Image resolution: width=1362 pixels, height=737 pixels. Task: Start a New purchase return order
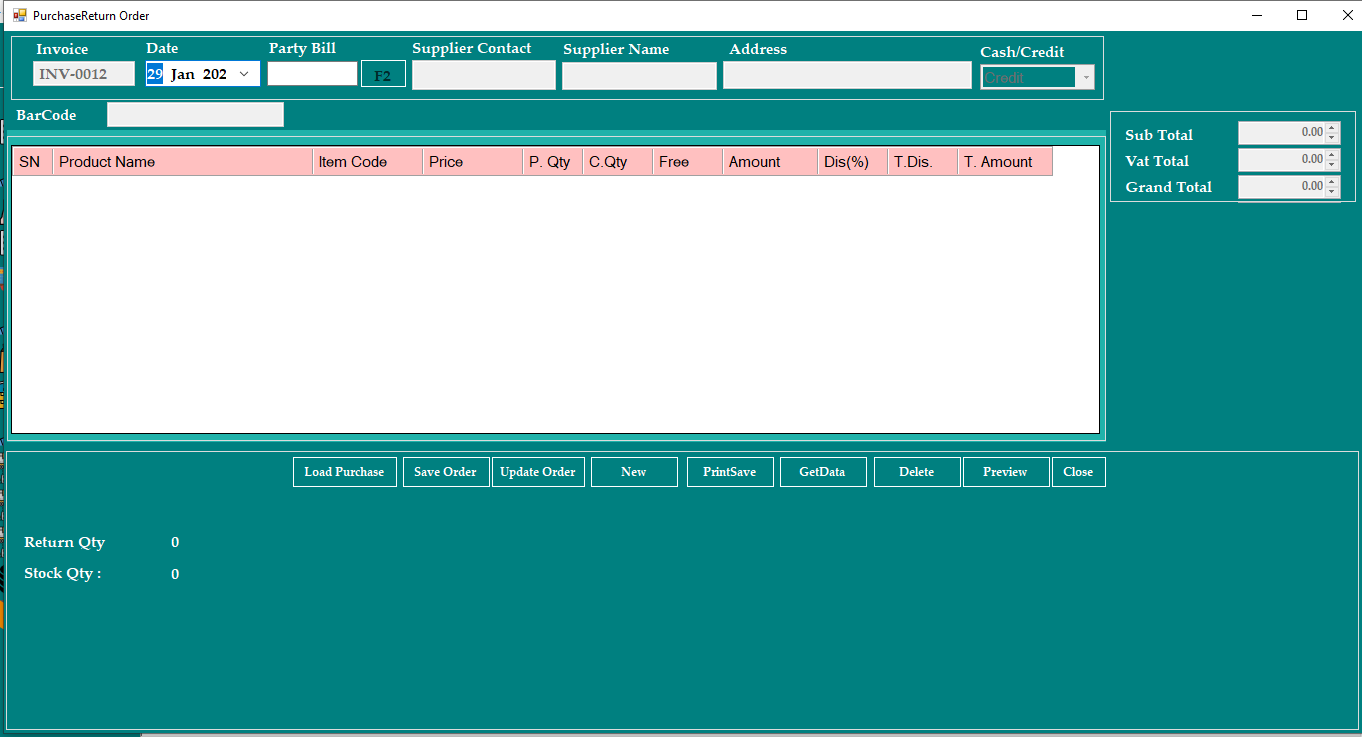click(x=634, y=472)
